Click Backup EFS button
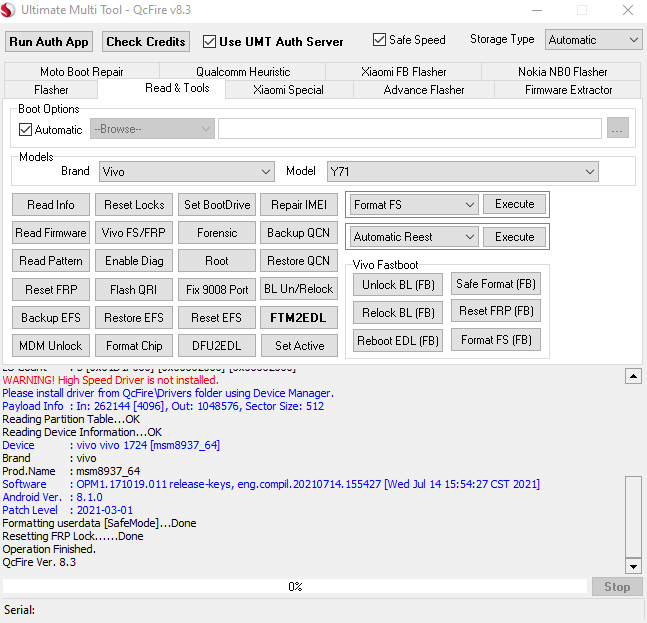This screenshot has width=647, height=623. pyautogui.click(x=51, y=318)
